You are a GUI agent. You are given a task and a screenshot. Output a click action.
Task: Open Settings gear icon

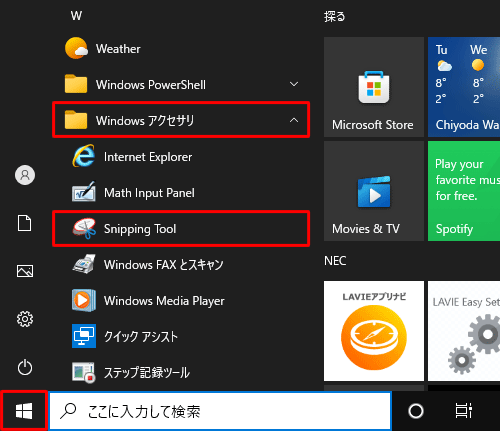[25, 319]
